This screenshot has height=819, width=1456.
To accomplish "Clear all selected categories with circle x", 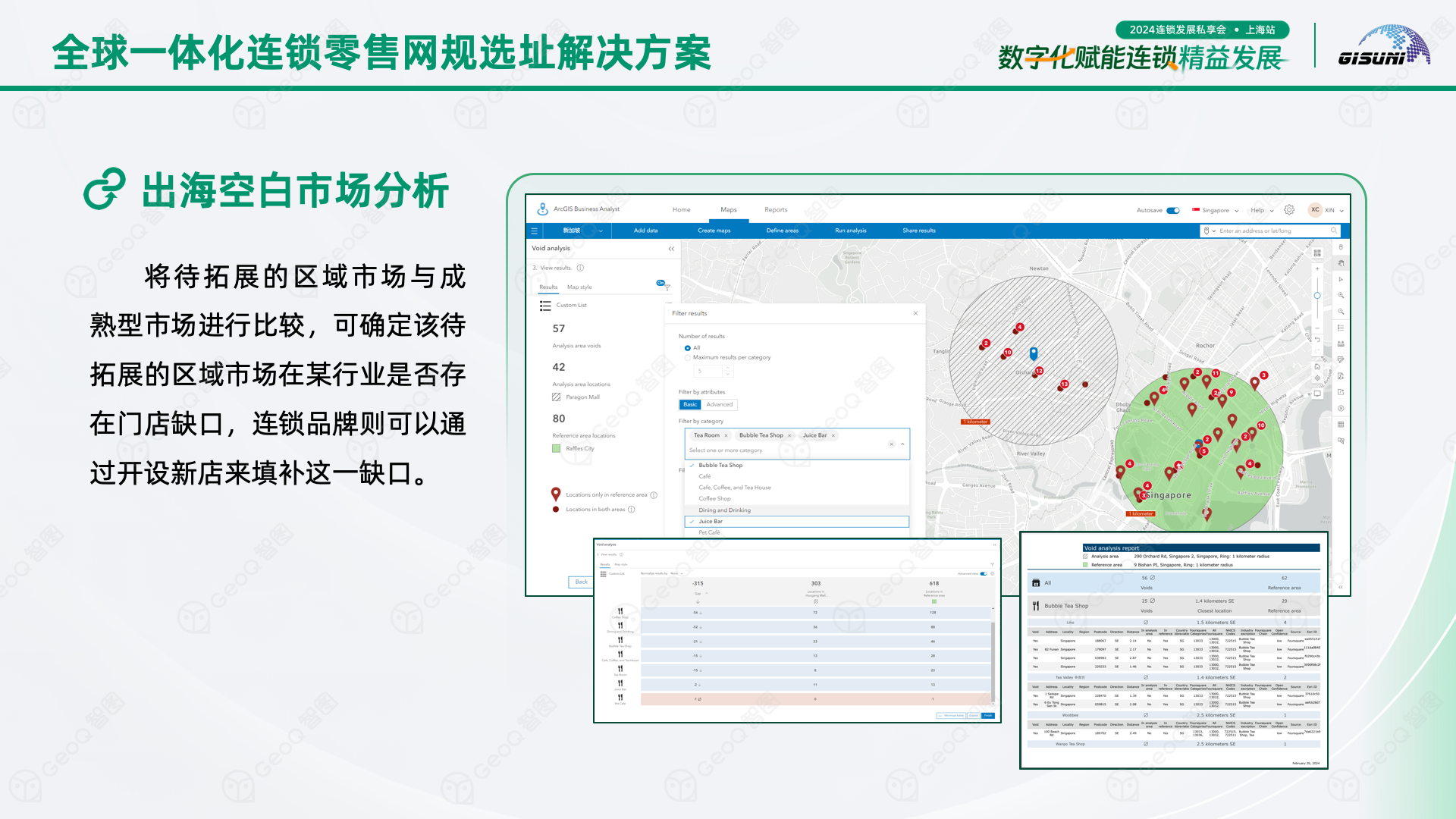I will [892, 444].
